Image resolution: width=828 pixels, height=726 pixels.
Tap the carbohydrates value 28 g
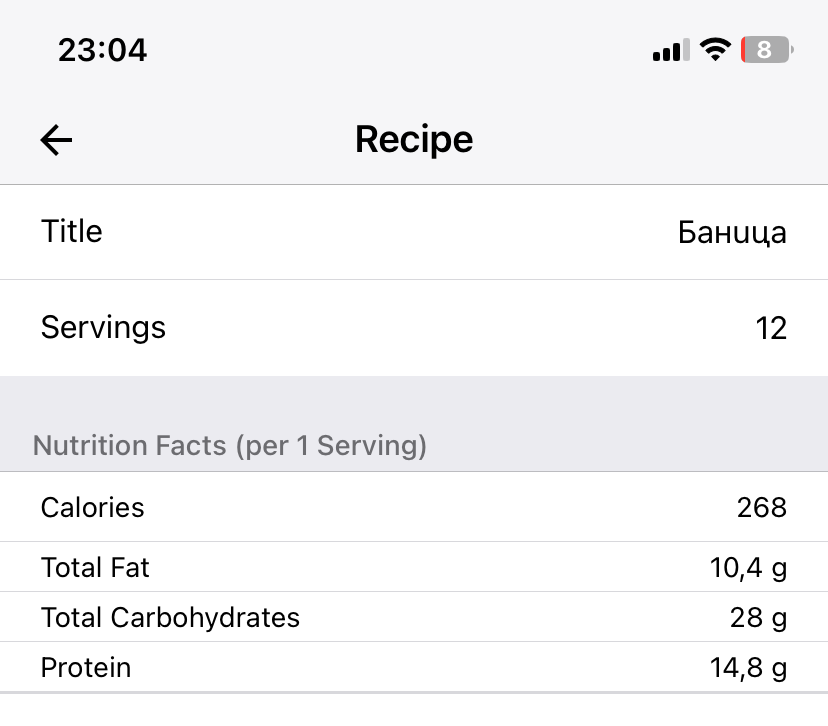[x=758, y=618]
